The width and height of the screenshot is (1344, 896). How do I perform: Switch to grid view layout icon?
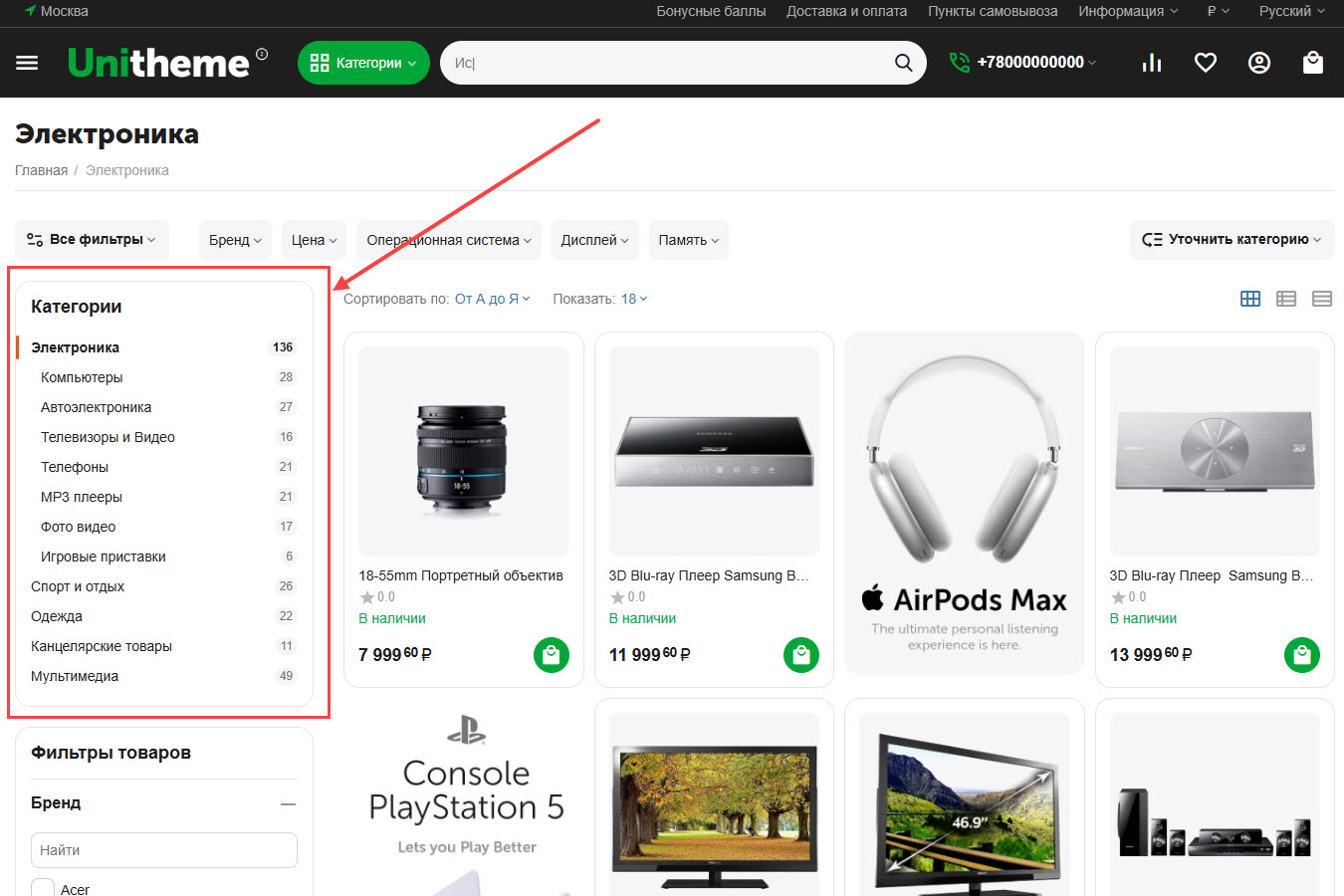tap(1250, 299)
